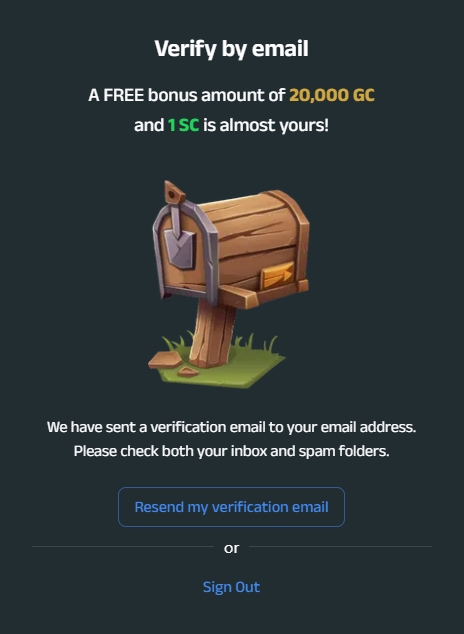Screen dimensions: 464x634
Task: Click the "or" divider label
Action: [x=232, y=548]
